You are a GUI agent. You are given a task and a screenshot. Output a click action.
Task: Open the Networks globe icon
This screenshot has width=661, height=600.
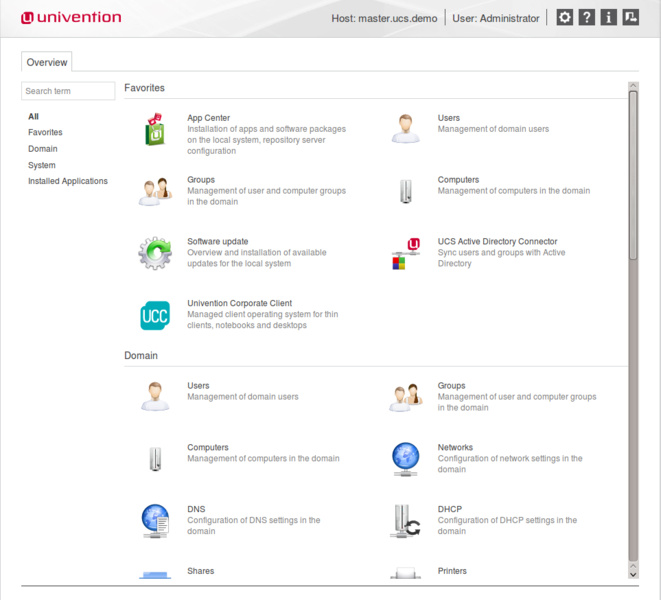[405, 459]
